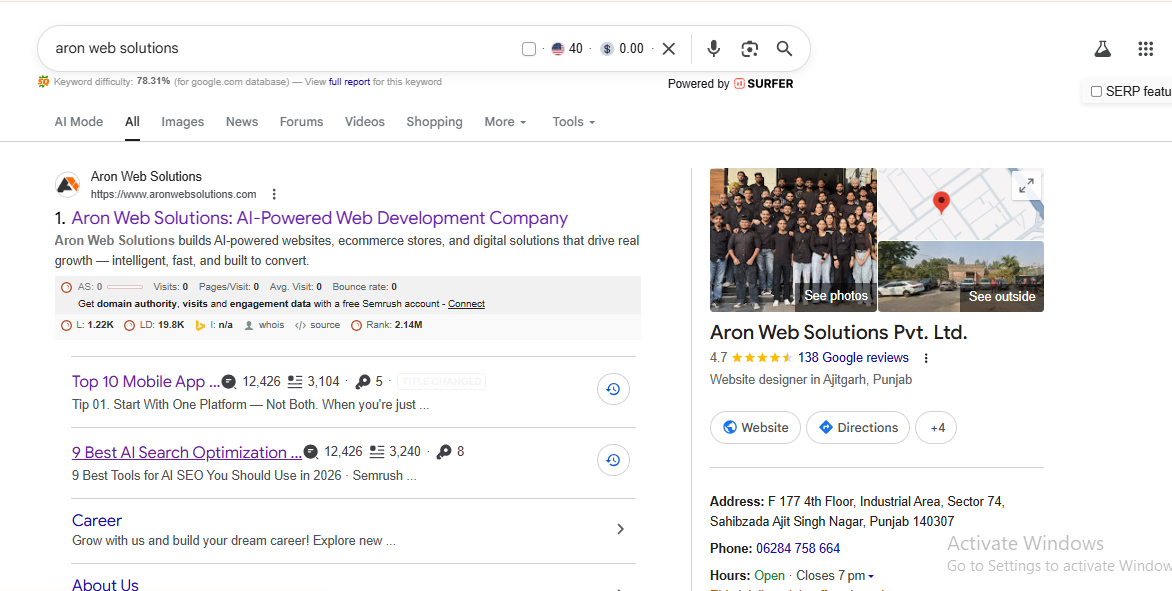
Task: Switch to the Videos tab
Action: [365, 122]
